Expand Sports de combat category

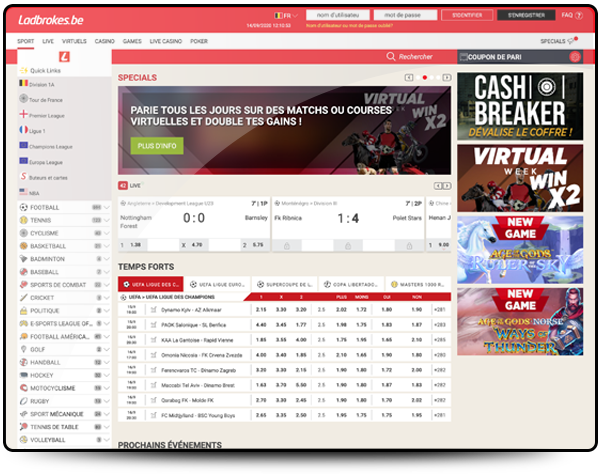(107, 285)
